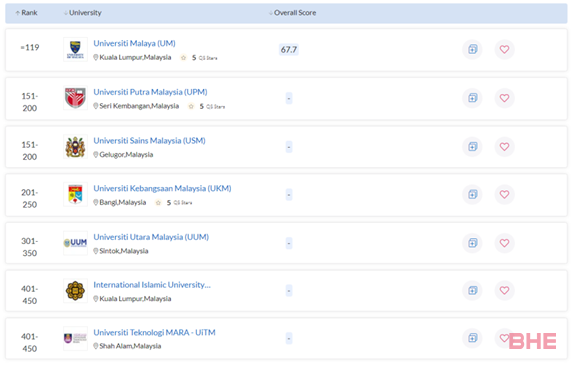Add Universiti Kebangsaan Malaysia to compare

click(x=472, y=194)
